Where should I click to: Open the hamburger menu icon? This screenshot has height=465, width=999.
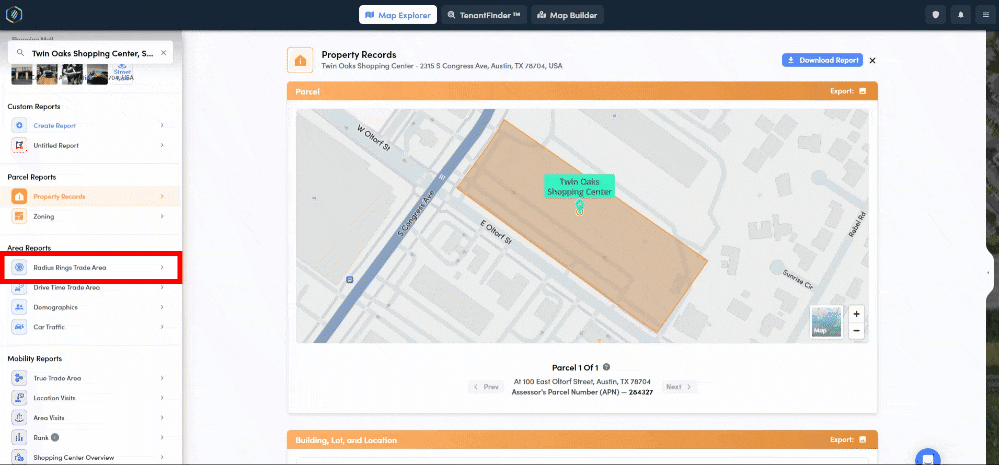[986, 15]
